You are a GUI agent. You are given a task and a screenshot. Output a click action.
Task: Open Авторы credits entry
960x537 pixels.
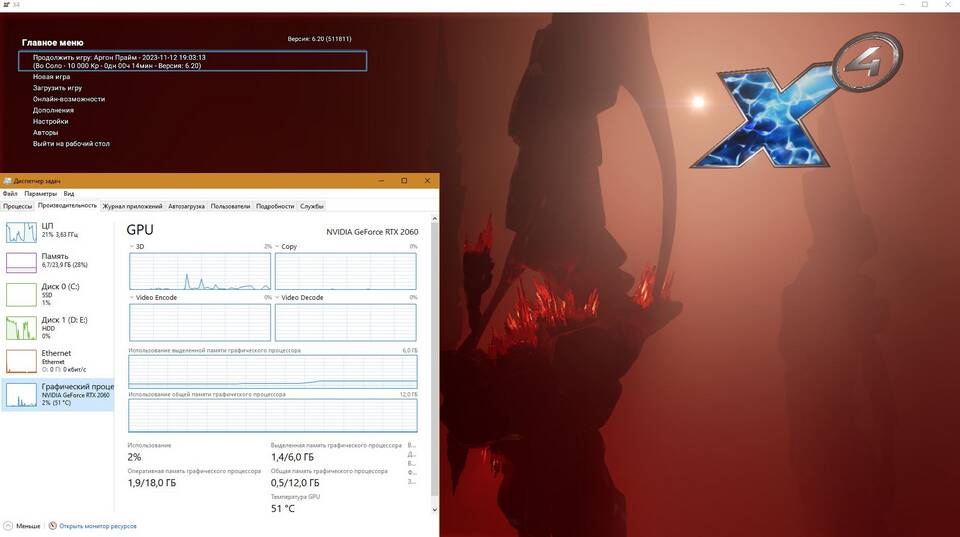pos(45,132)
